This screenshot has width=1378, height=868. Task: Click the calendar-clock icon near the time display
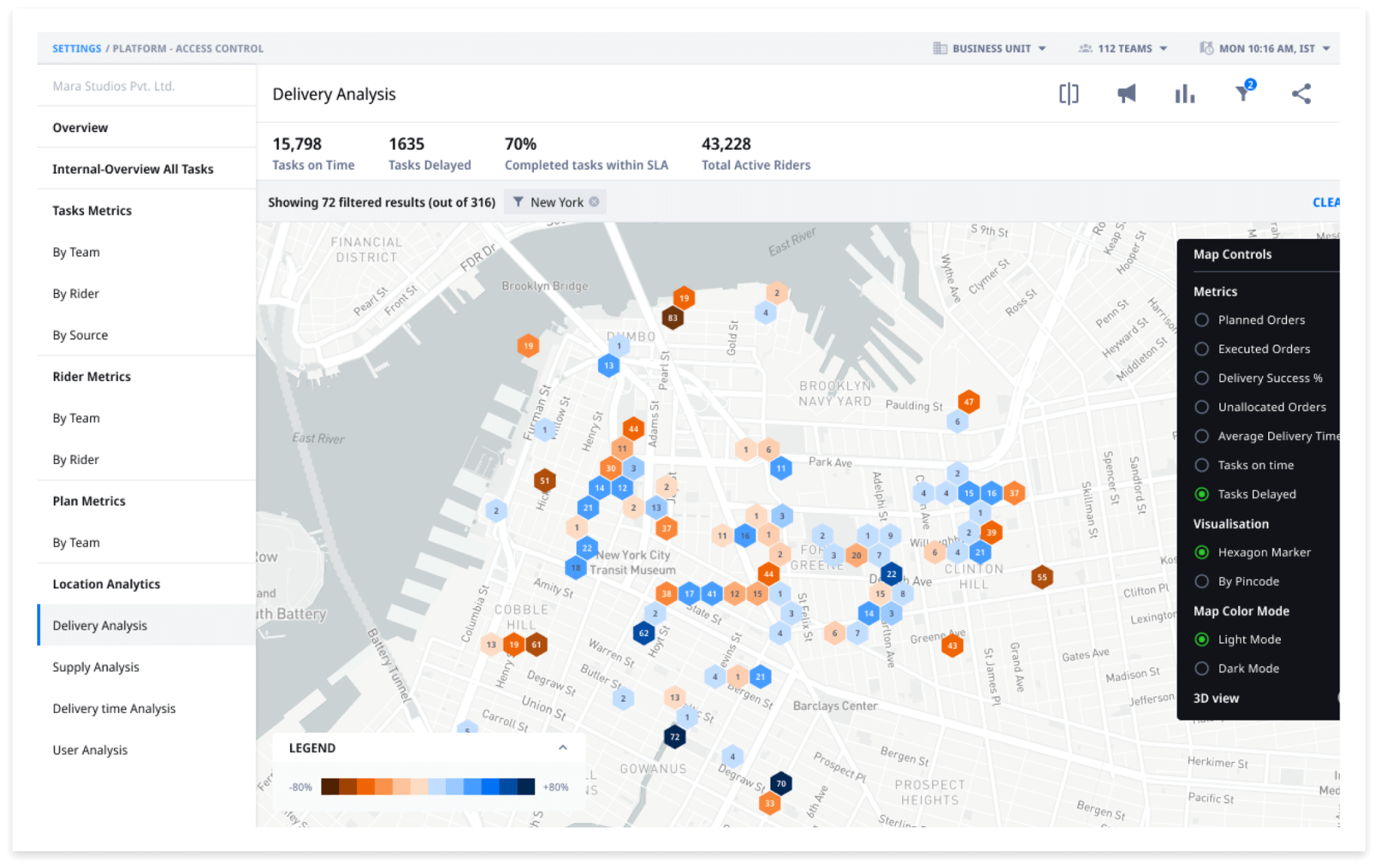coord(1207,48)
